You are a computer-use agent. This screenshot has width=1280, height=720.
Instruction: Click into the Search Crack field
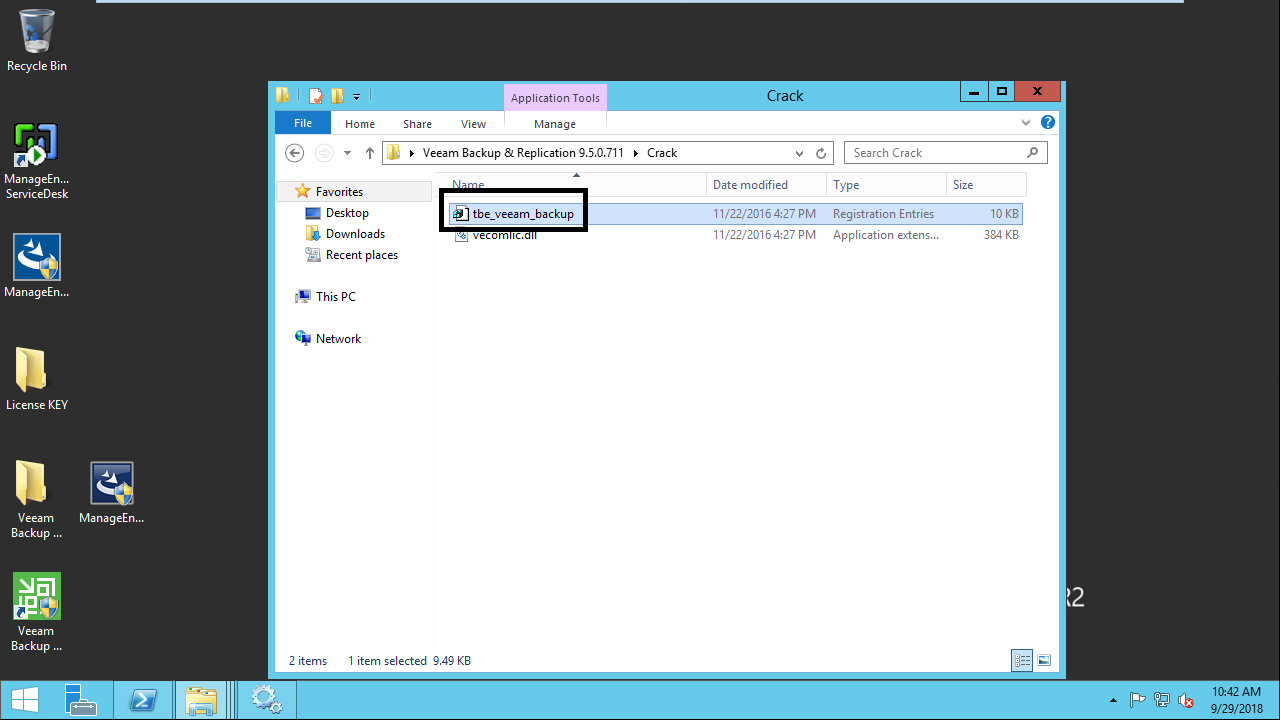pos(935,153)
